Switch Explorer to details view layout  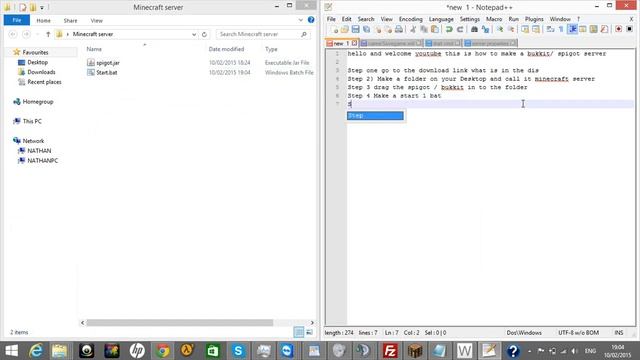(x=299, y=332)
